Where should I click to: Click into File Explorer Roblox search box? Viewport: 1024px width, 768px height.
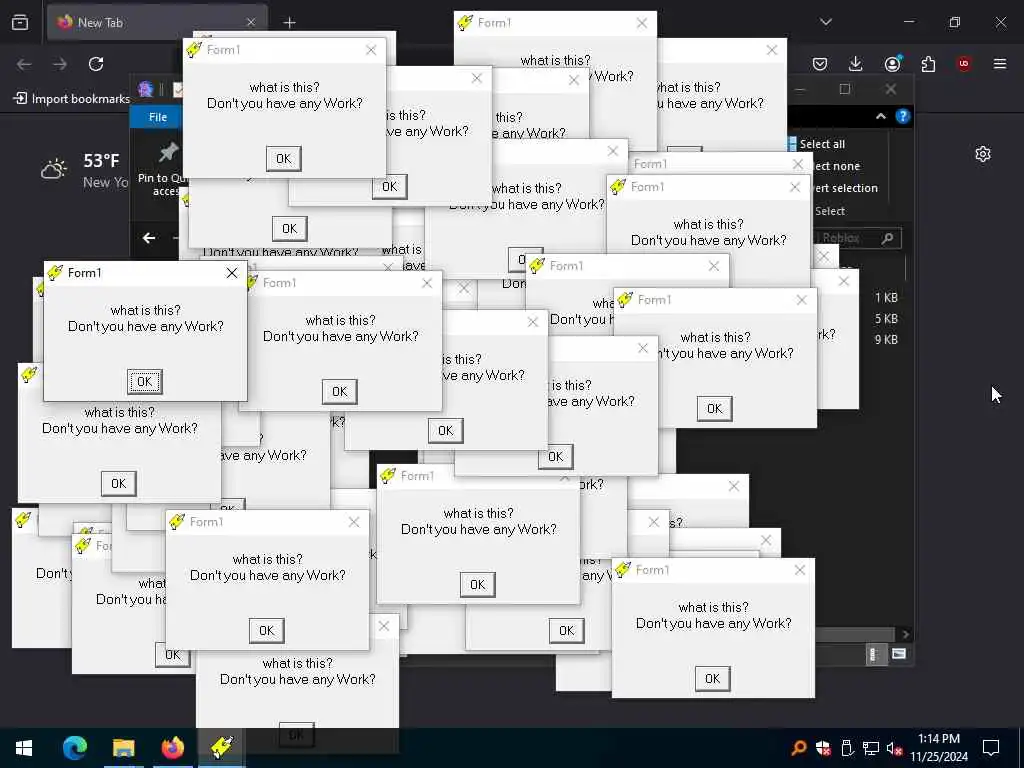(x=858, y=238)
